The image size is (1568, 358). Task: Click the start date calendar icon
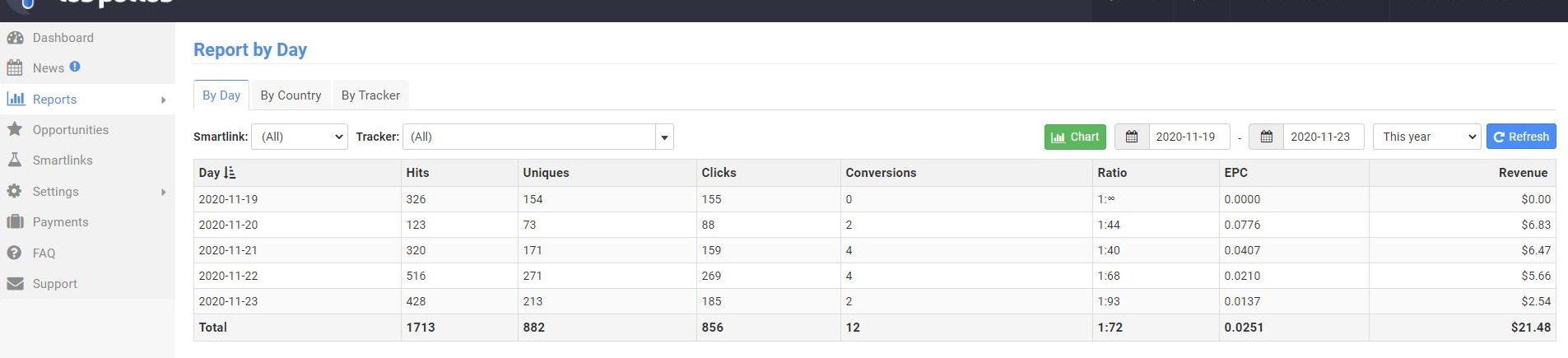[1132, 137]
